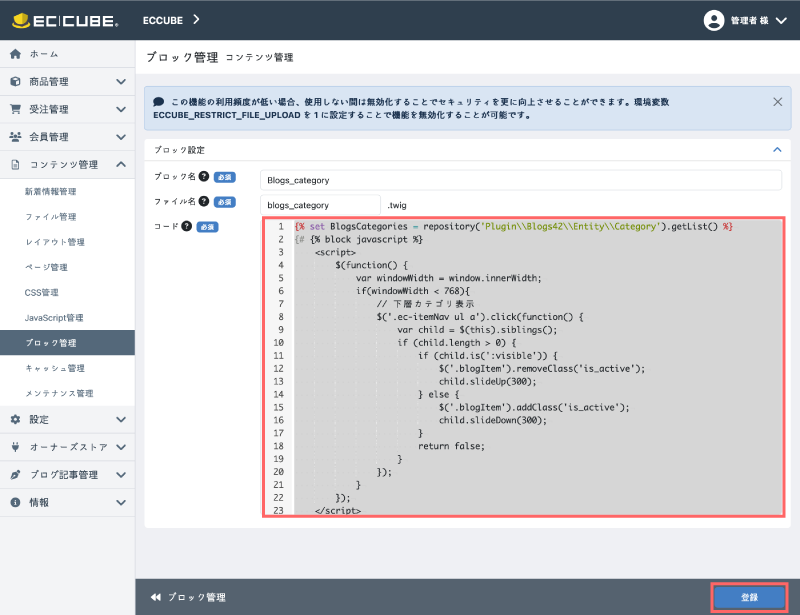Click the help icon next to ブロック名
Screen dimensions: 800x615
click(204, 177)
